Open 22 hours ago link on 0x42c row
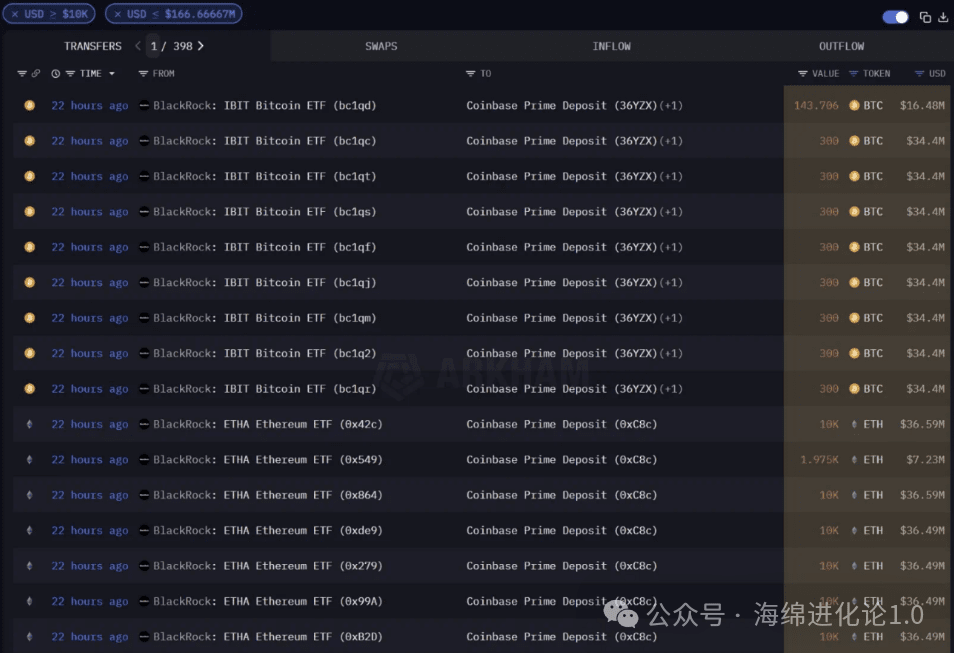 tap(89, 424)
